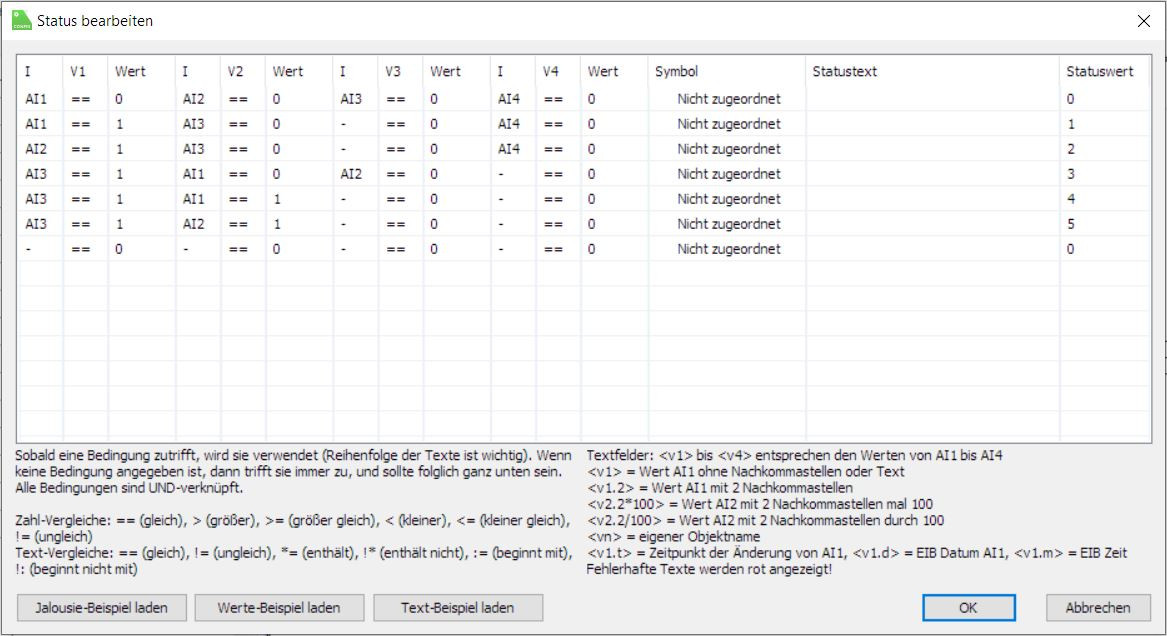Click Text-Beispiel laden button
The width and height of the screenshot is (1167, 636).
pos(458,608)
